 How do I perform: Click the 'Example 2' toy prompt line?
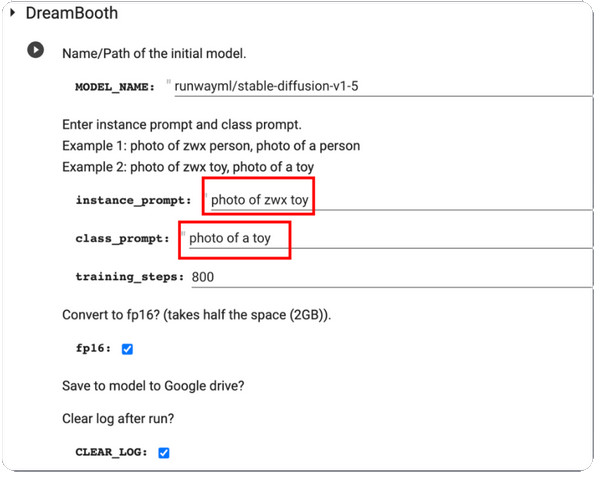(x=188, y=167)
